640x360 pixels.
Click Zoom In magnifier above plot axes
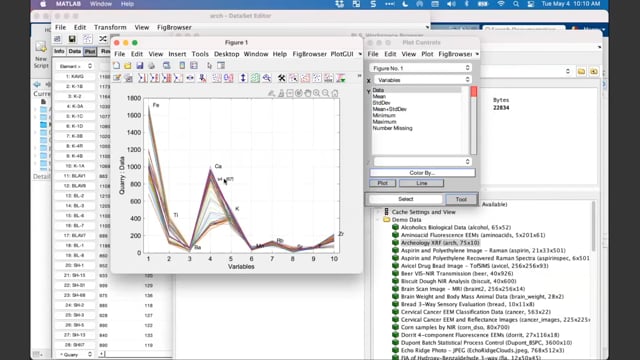(x=316, y=93)
